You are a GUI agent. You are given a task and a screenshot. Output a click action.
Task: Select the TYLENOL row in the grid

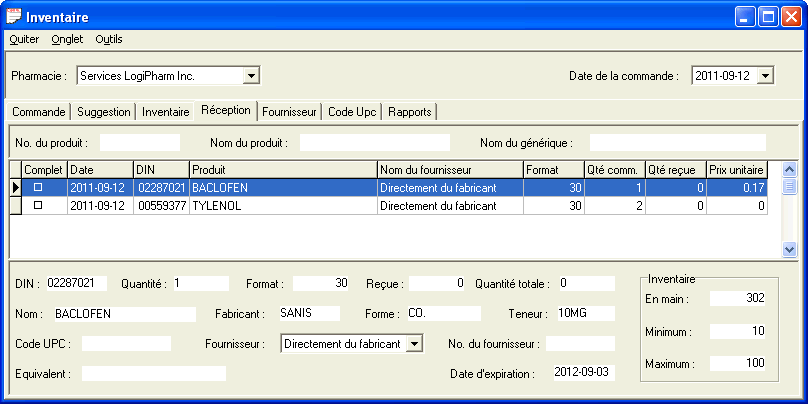283,205
